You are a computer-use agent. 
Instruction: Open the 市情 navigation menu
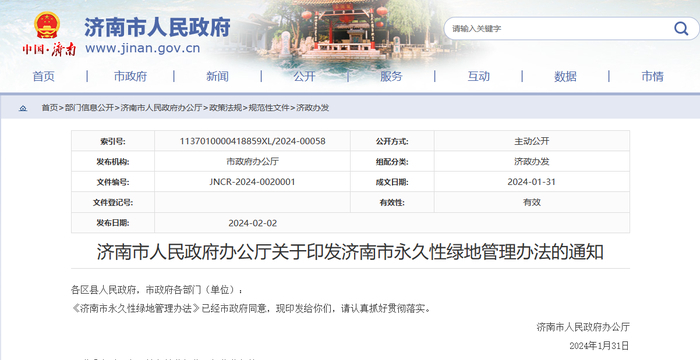click(653, 76)
